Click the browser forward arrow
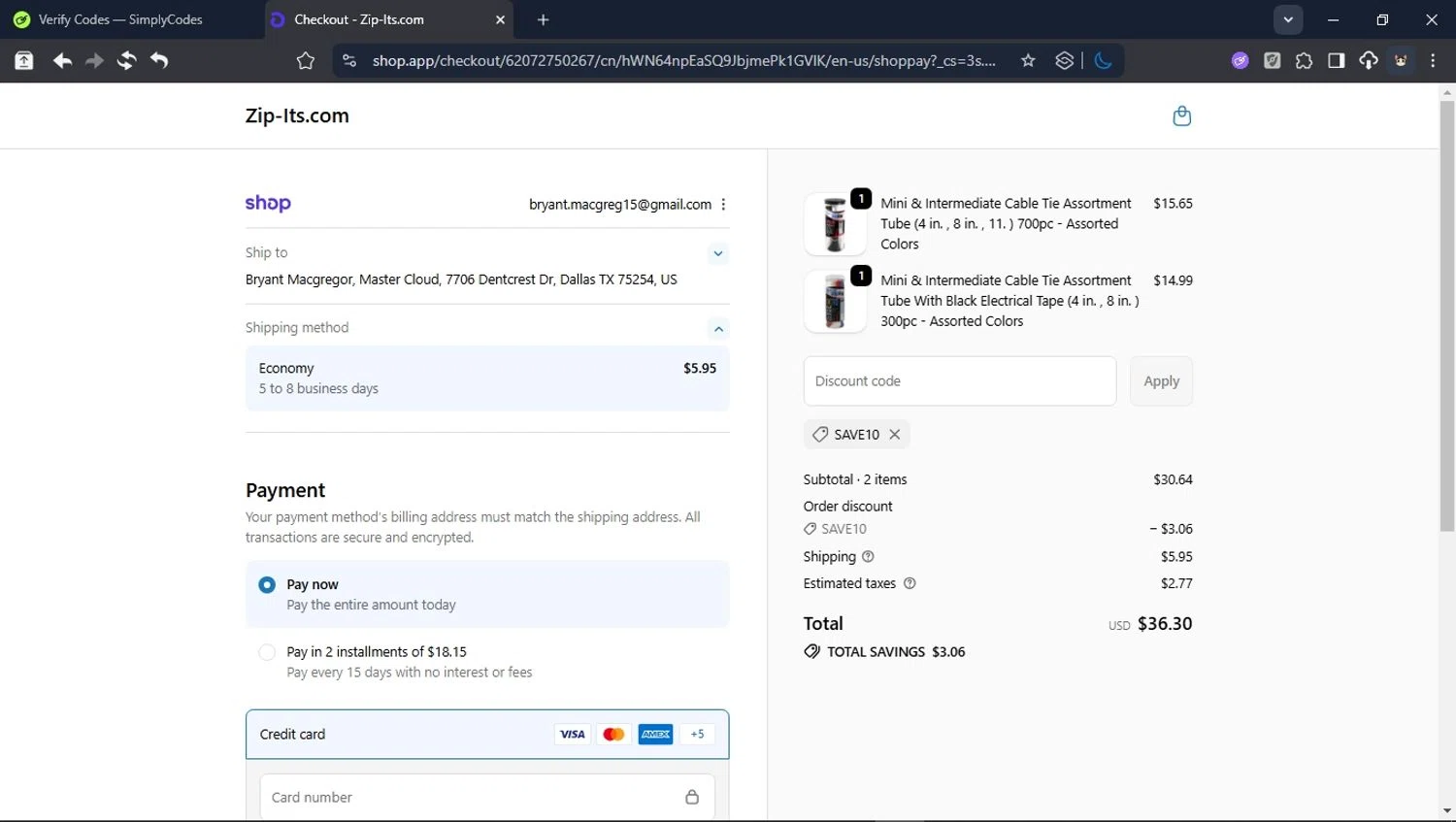Screen dimensions: 1456x822 click(94, 61)
